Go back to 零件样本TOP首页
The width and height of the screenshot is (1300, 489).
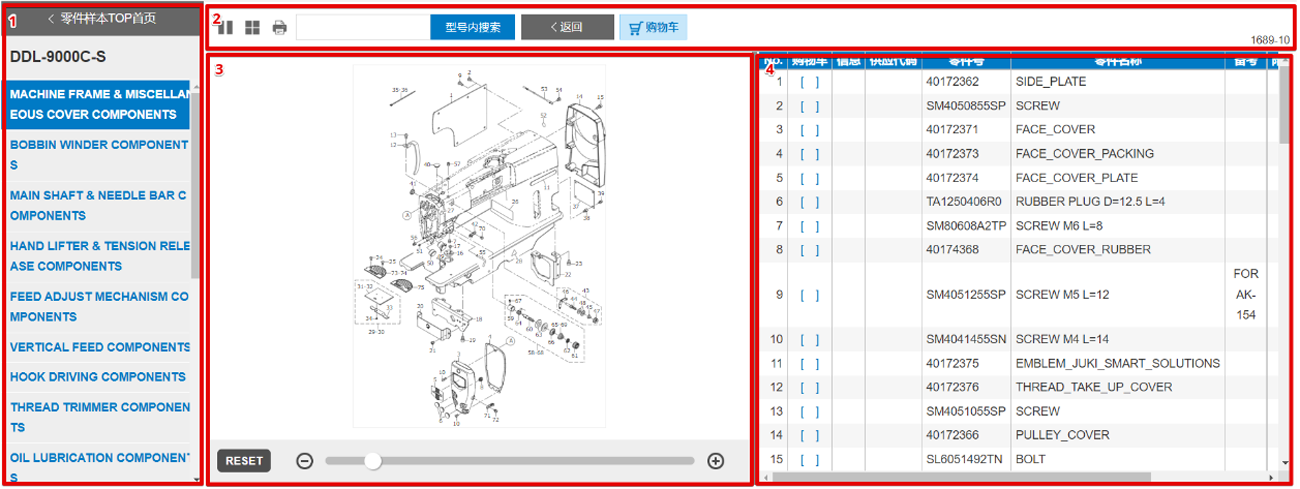pos(100,18)
